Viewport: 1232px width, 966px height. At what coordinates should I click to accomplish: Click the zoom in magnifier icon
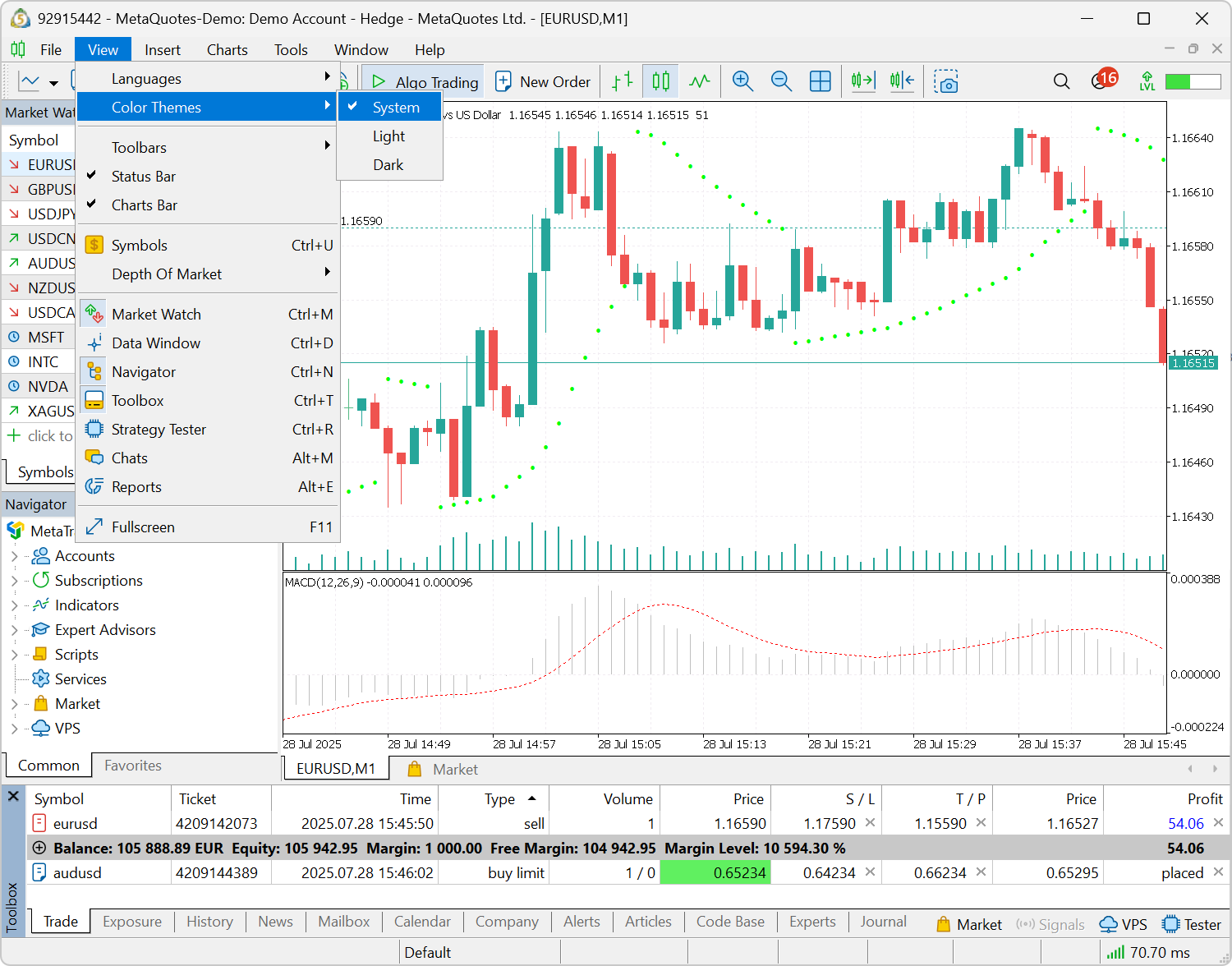742,80
